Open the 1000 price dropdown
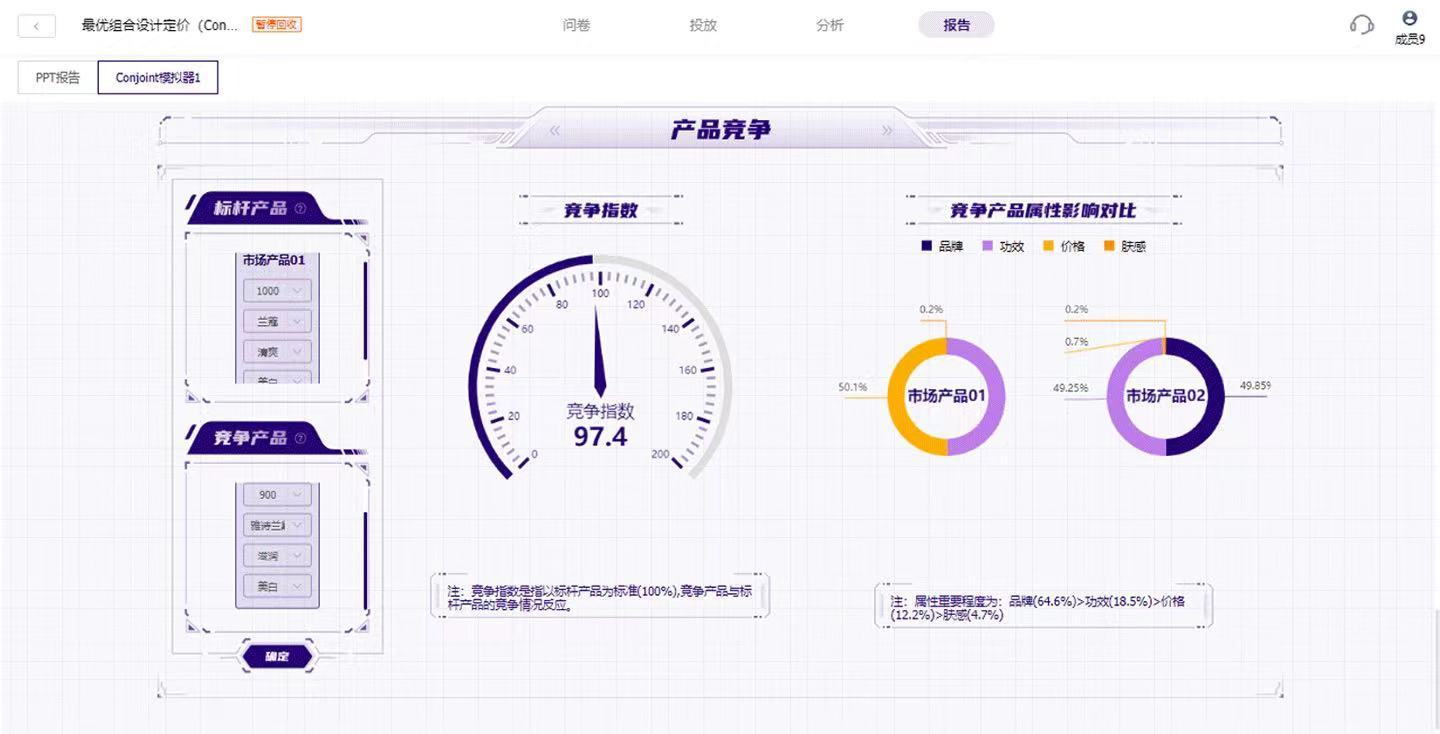The height and width of the screenshot is (734, 1440). pos(277,291)
